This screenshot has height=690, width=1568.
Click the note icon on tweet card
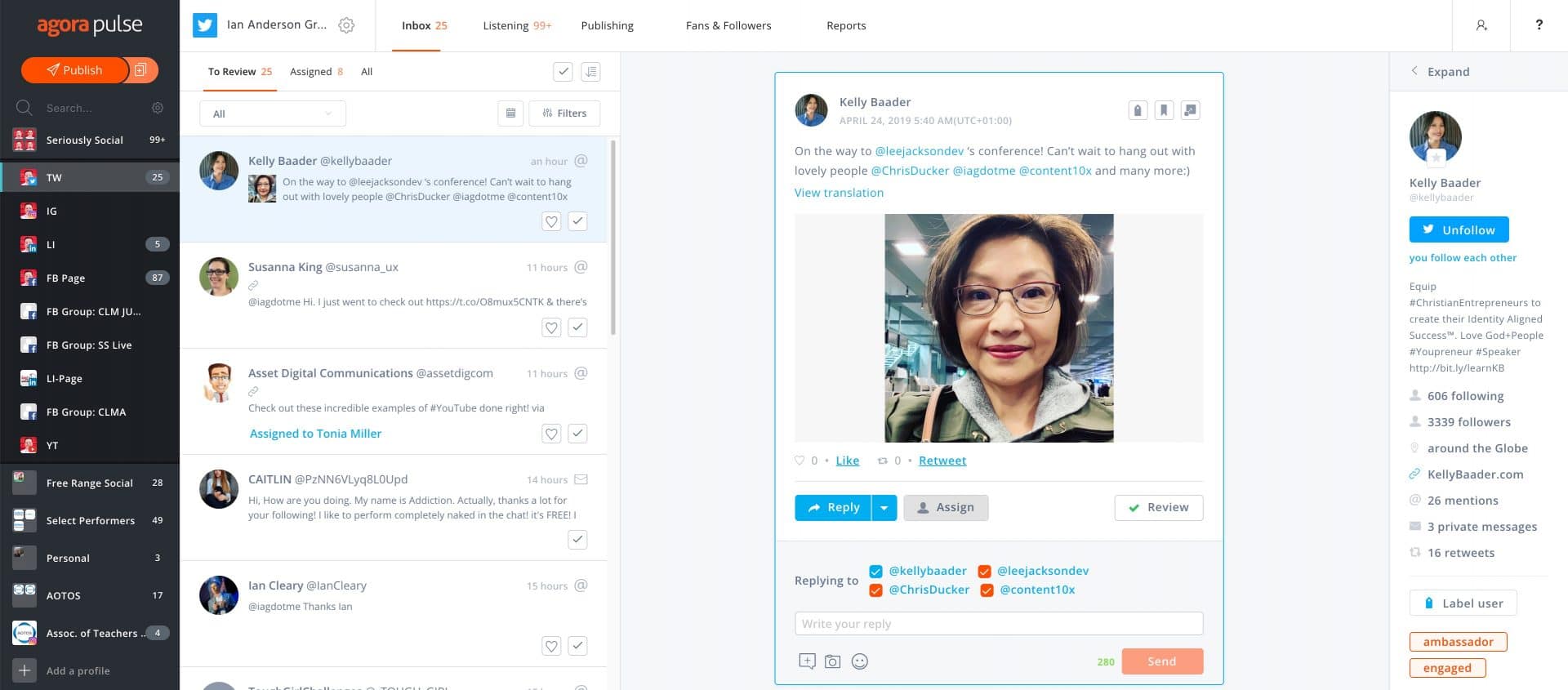coord(1190,110)
